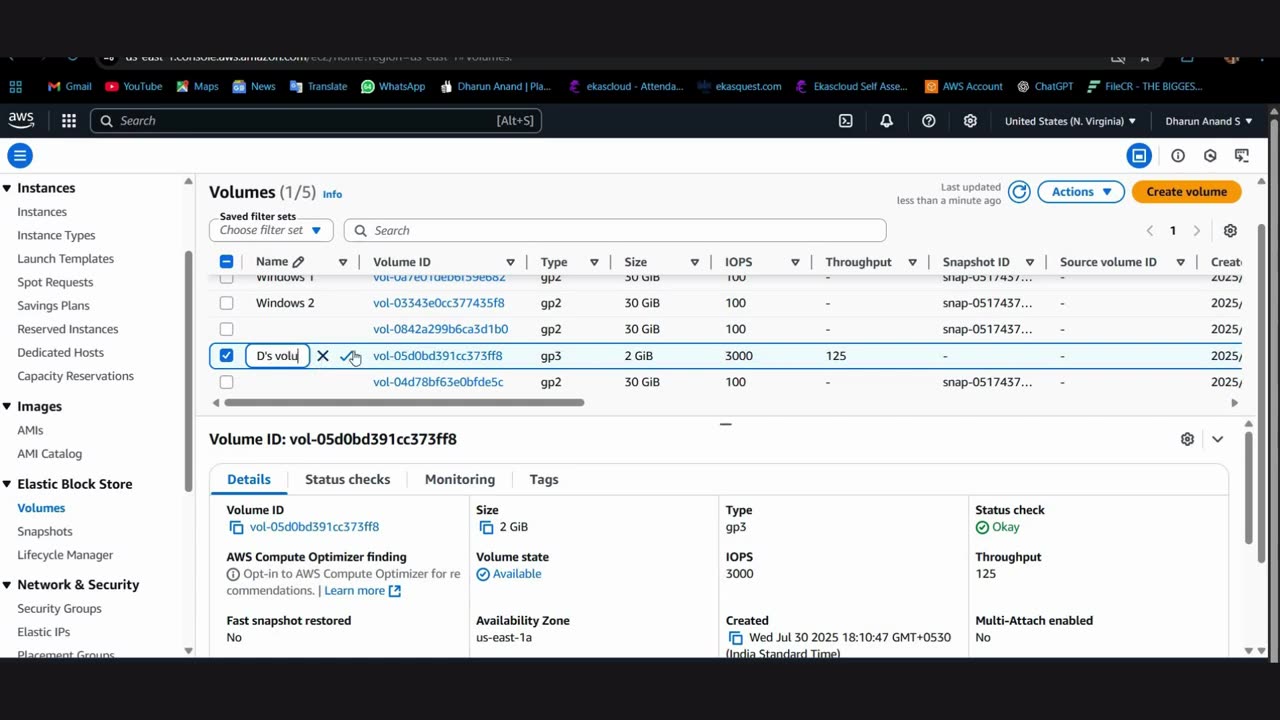The image size is (1280, 720).
Task: Open the Info link next to Volumes
Action: [x=332, y=194]
